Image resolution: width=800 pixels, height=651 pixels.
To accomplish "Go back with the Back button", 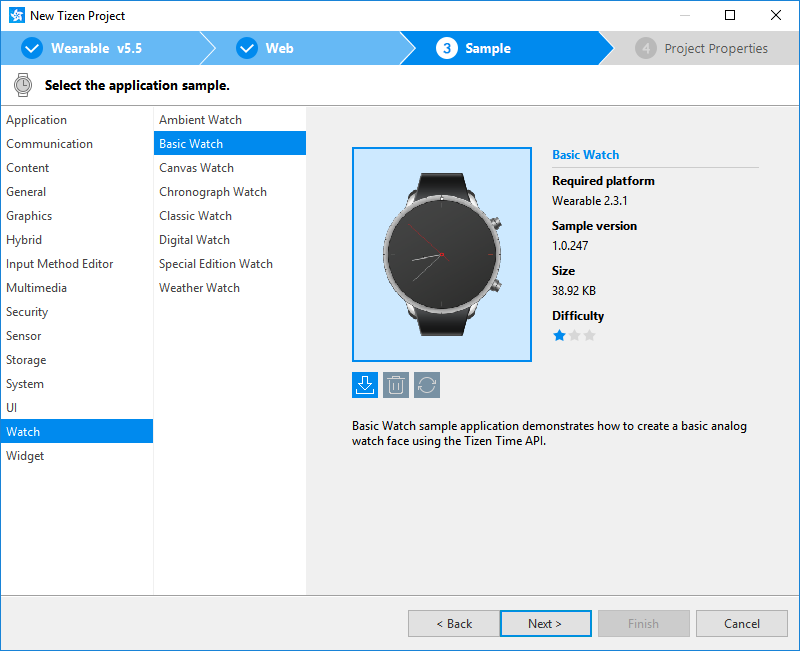I will coord(453,623).
